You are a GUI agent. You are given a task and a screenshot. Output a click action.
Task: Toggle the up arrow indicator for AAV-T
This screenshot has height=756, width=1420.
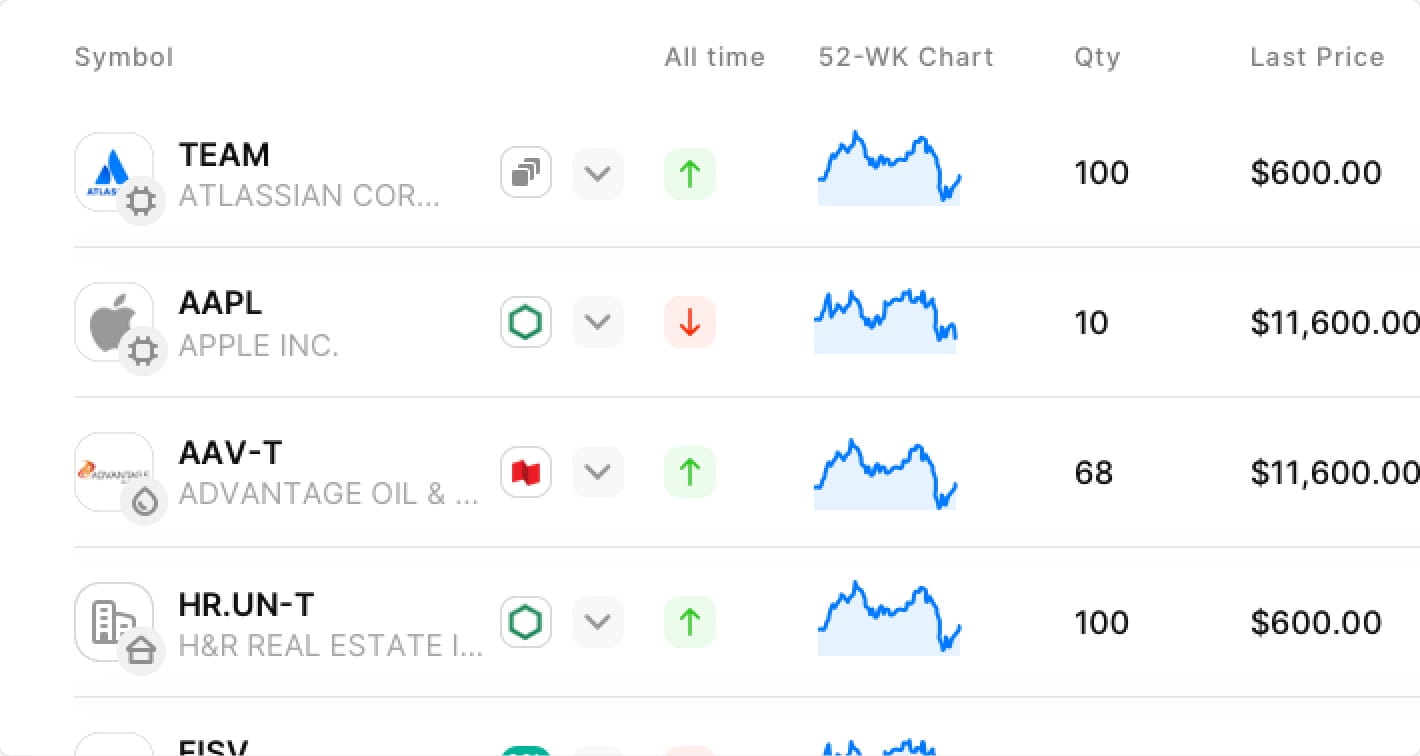click(689, 472)
